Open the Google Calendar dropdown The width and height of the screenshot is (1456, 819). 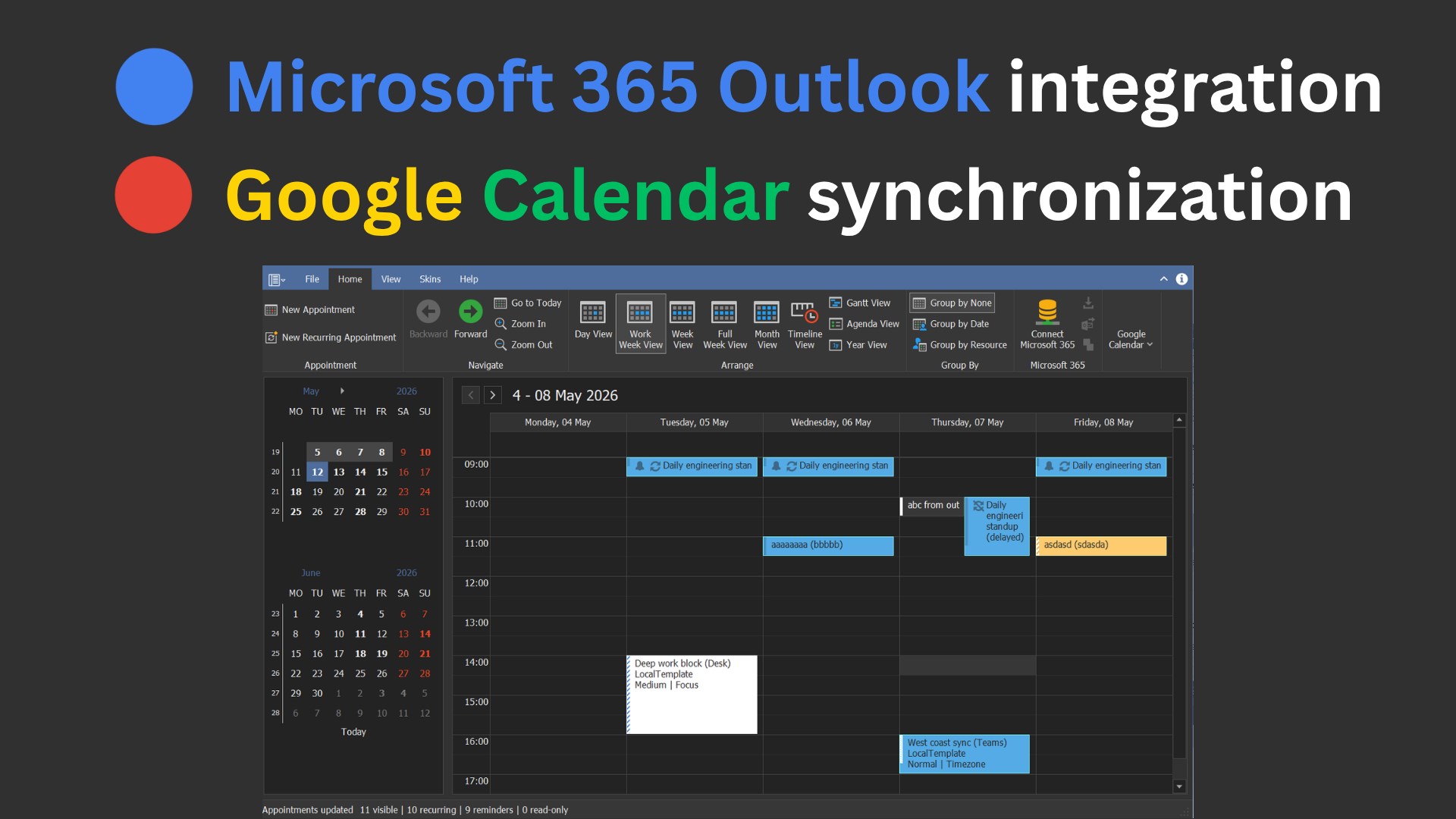coord(1131,339)
